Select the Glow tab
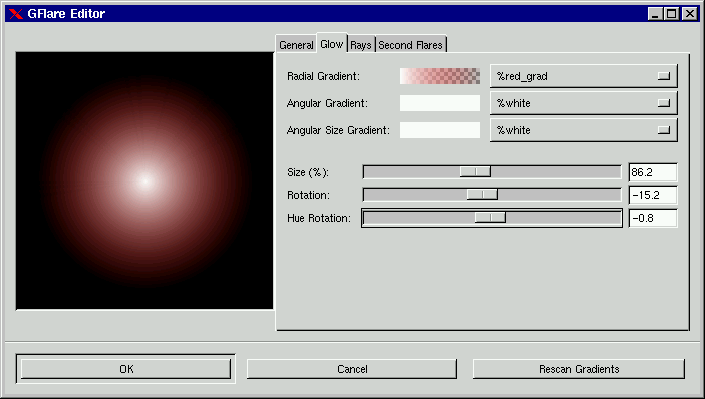The height and width of the screenshot is (399, 705). click(332, 44)
